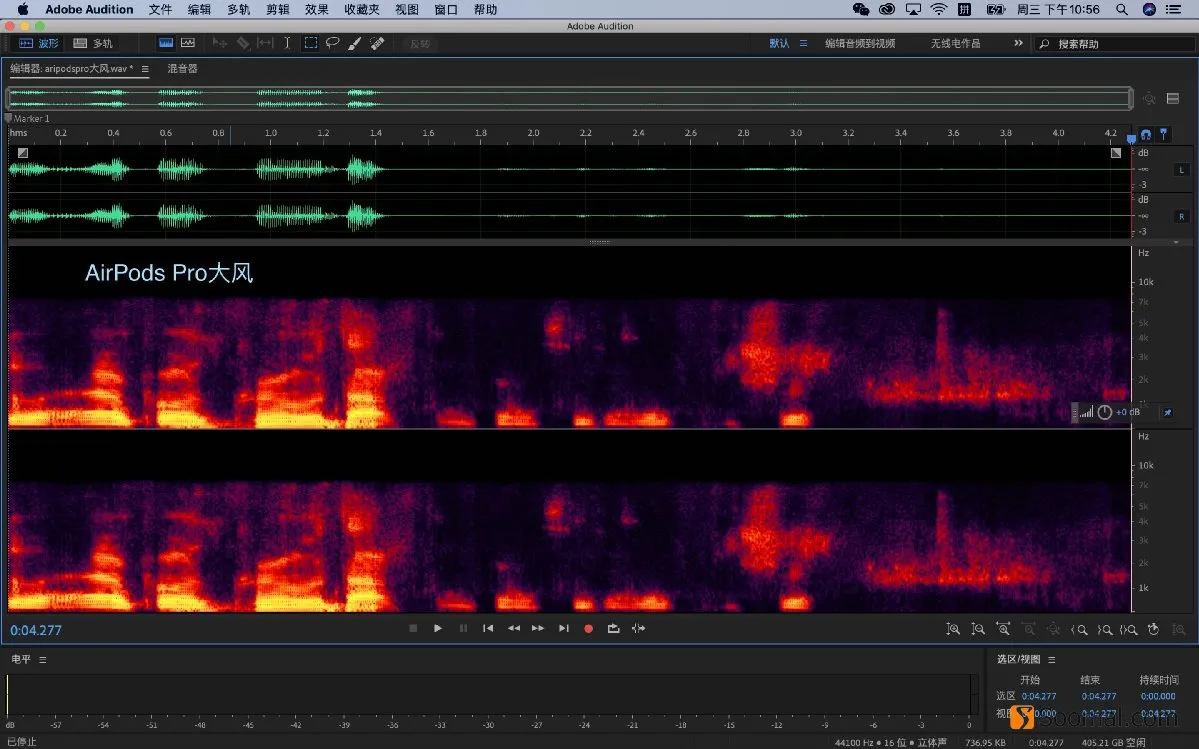1199x749 pixels.
Task: Select the Spot Healing Brush tool
Action: point(377,43)
